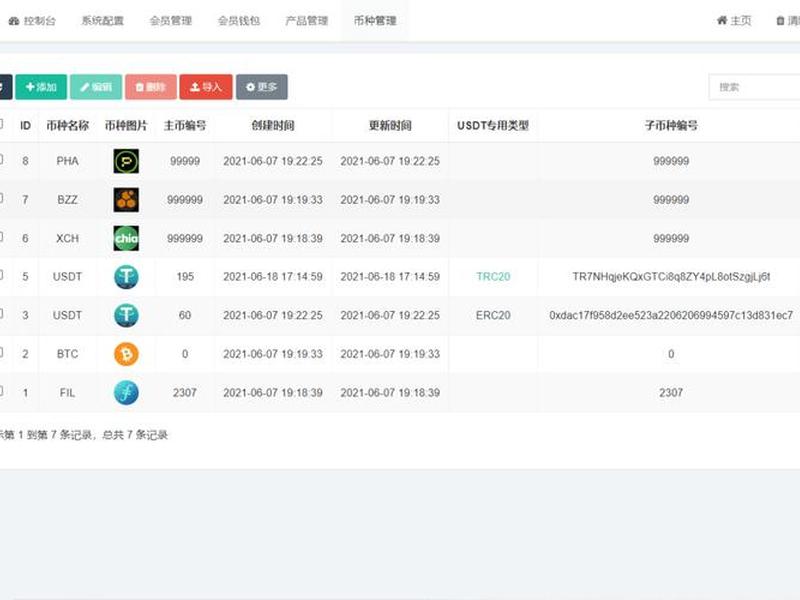Open the BTC coin image

[126, 354]
